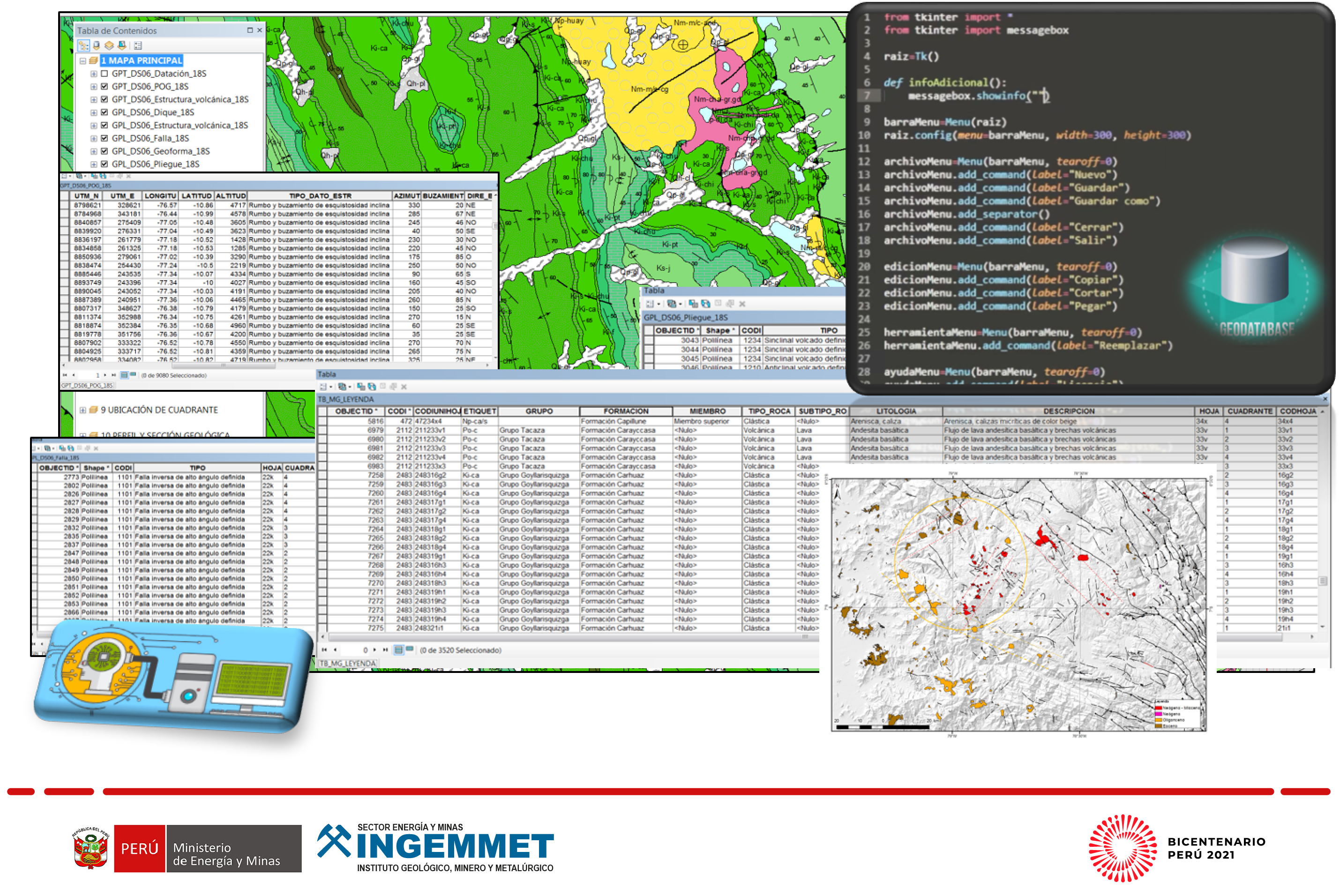The image size is (1340, 896).
Task: Enable the GPT_DS06_Datación_18S layer checkbox
Action: tap(105, 74)
